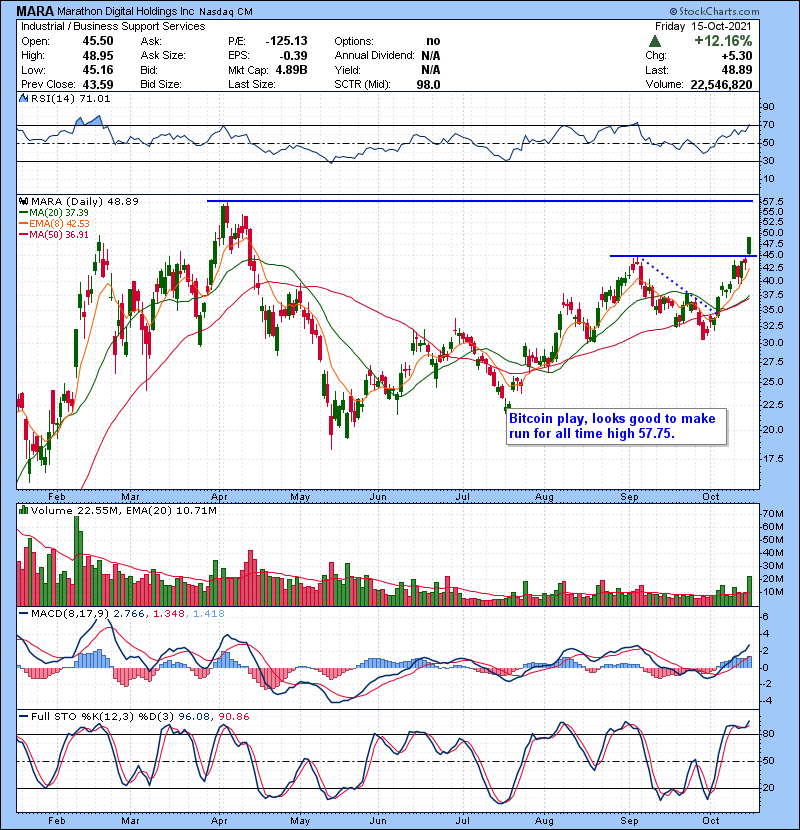
Task: Click the header Volume value 22,546,820
Action: point(721,85)
